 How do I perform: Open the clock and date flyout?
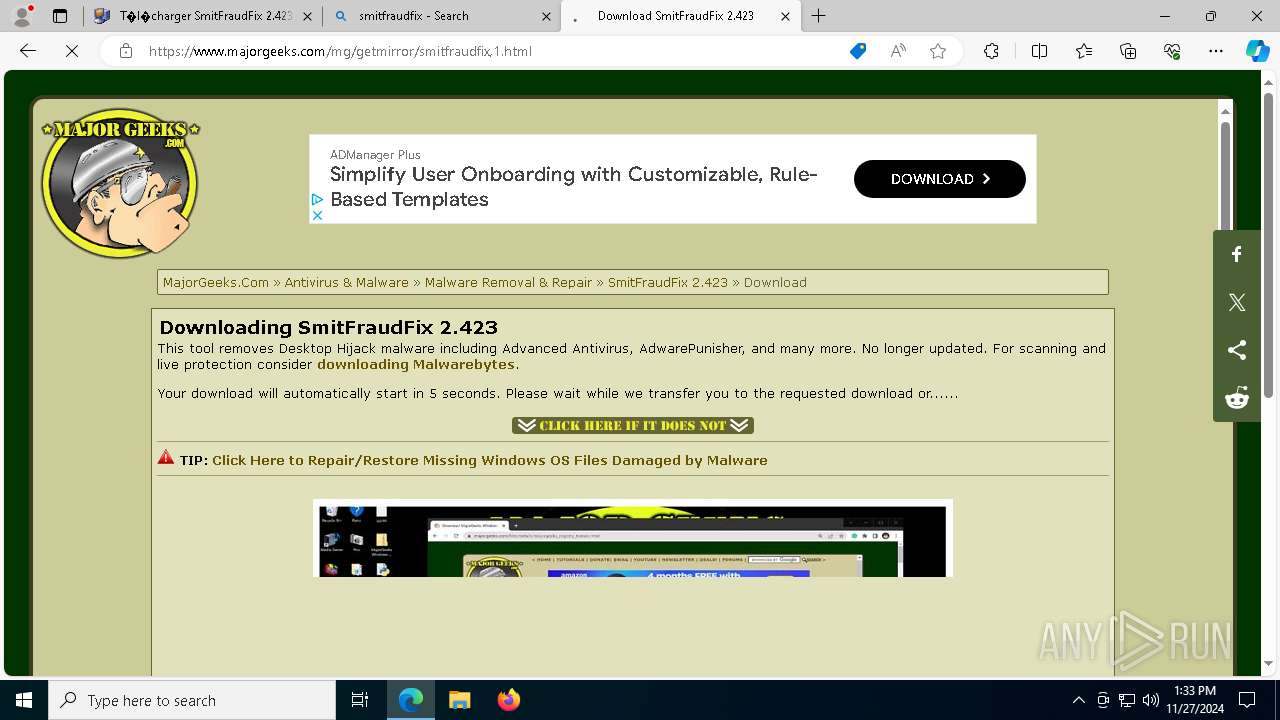1194,700
